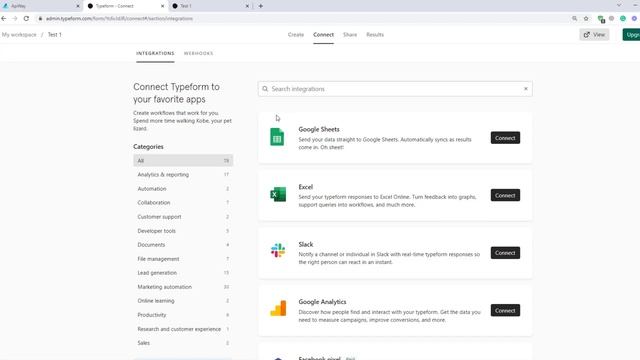
Task: Switch to the Webhooks sub-tab
Action: [198, 53]
